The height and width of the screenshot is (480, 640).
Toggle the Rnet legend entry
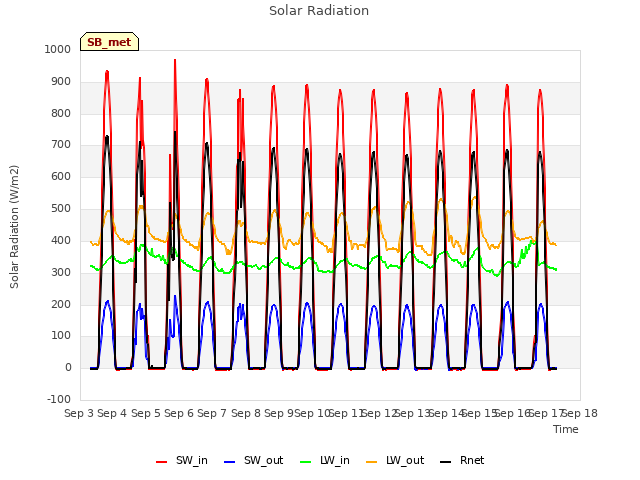point(462,460)
